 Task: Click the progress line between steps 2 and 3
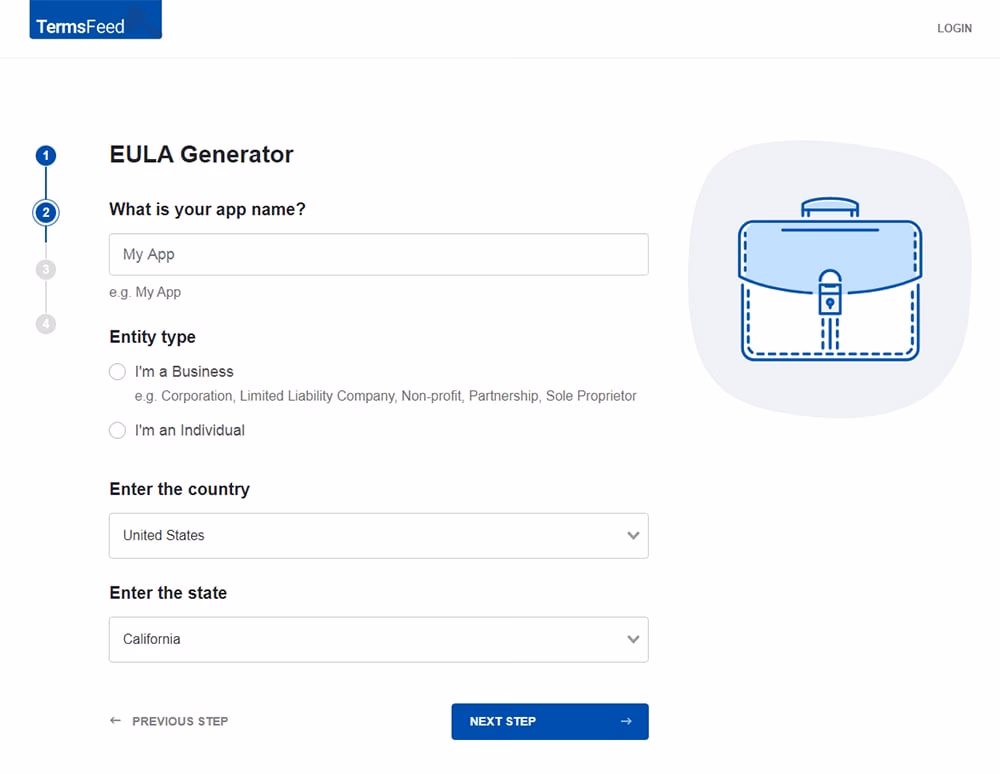pyautogui.click(x=46, y=240)
